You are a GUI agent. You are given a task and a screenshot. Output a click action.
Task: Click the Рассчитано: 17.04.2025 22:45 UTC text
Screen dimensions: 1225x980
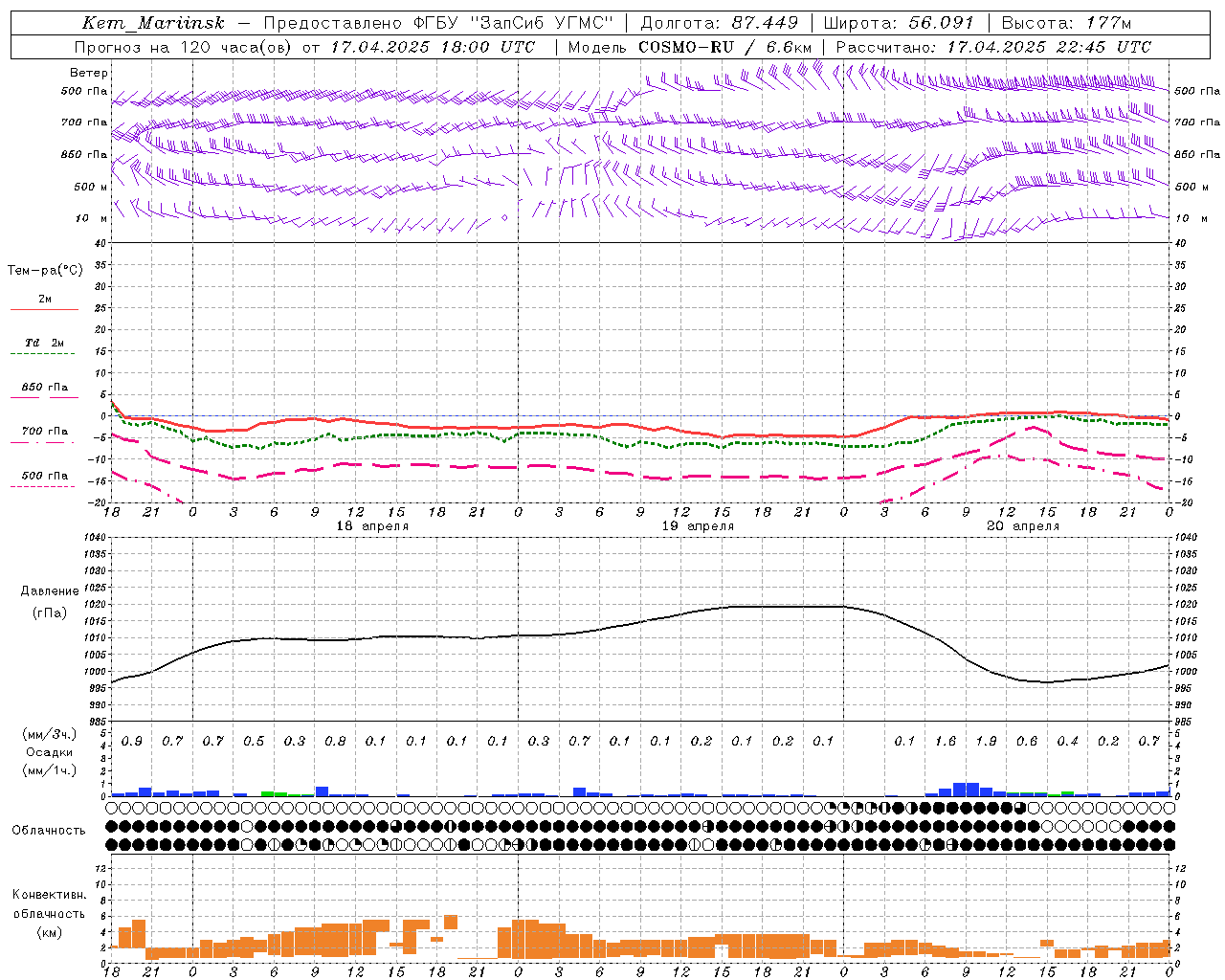[x=993, y=47]
